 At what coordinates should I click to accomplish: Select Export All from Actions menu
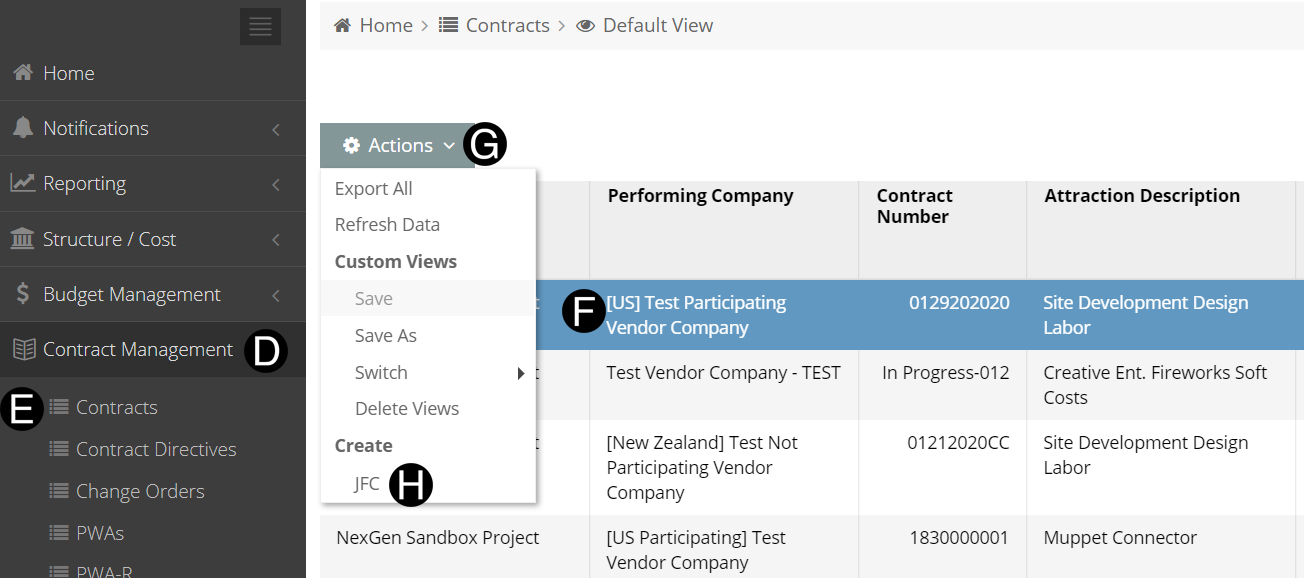pyautogui.click(x=374, y=189)
